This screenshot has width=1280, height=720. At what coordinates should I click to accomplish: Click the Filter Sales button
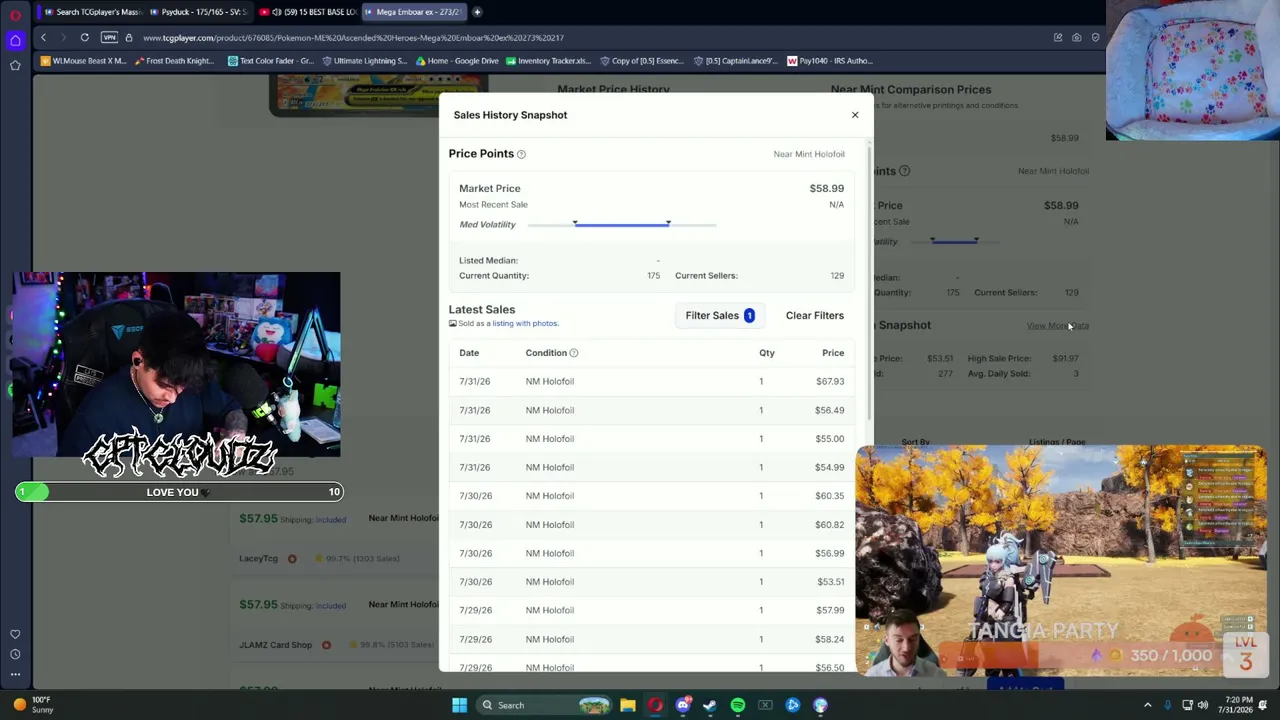[720, 315]
